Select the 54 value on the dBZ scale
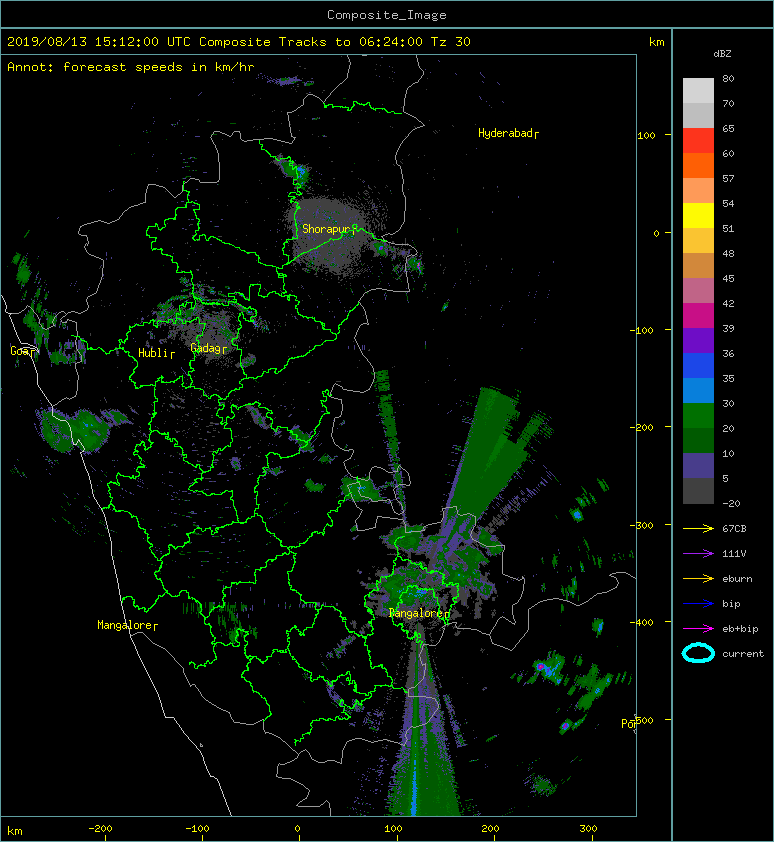774x842 pixels. (x=728, y=204)
